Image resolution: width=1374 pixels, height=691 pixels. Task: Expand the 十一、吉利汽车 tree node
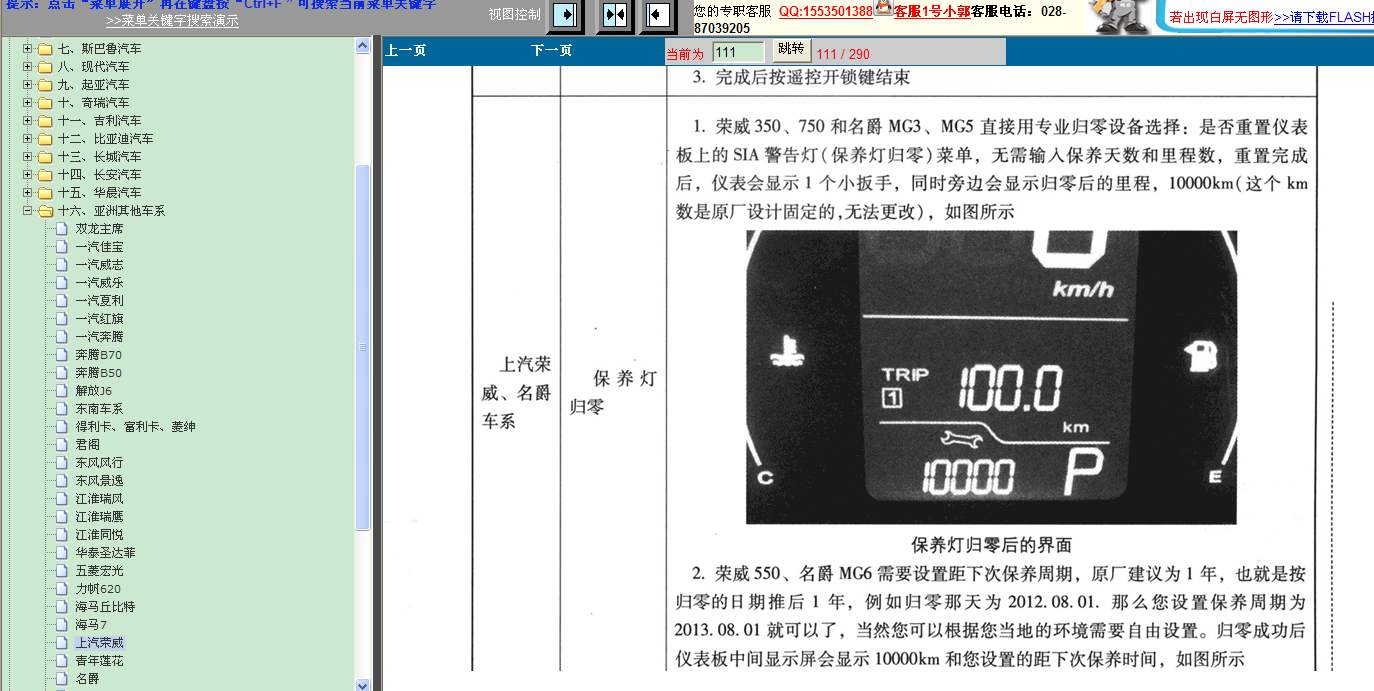pos(28,121)
